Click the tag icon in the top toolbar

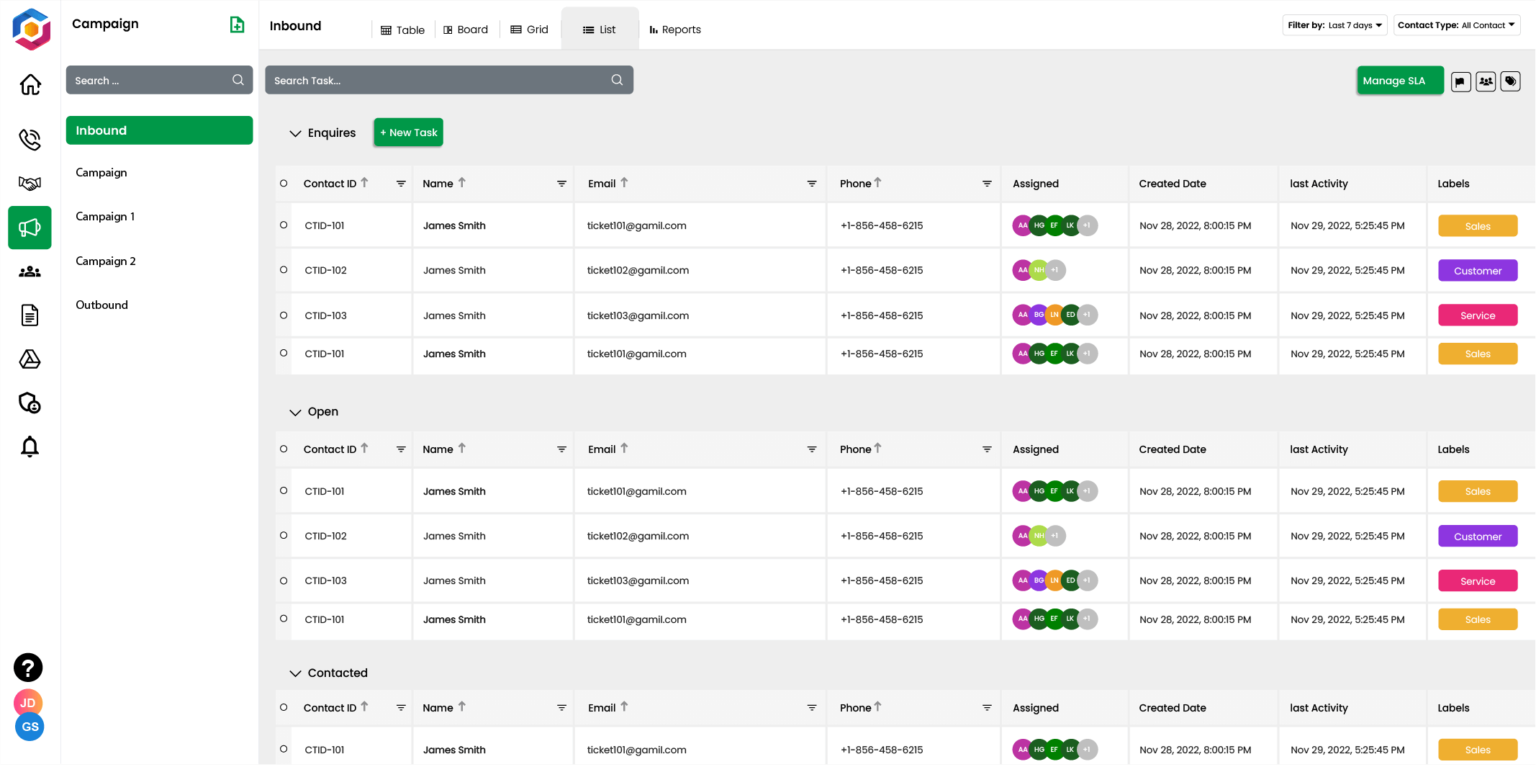click(x=1510, y=81)
